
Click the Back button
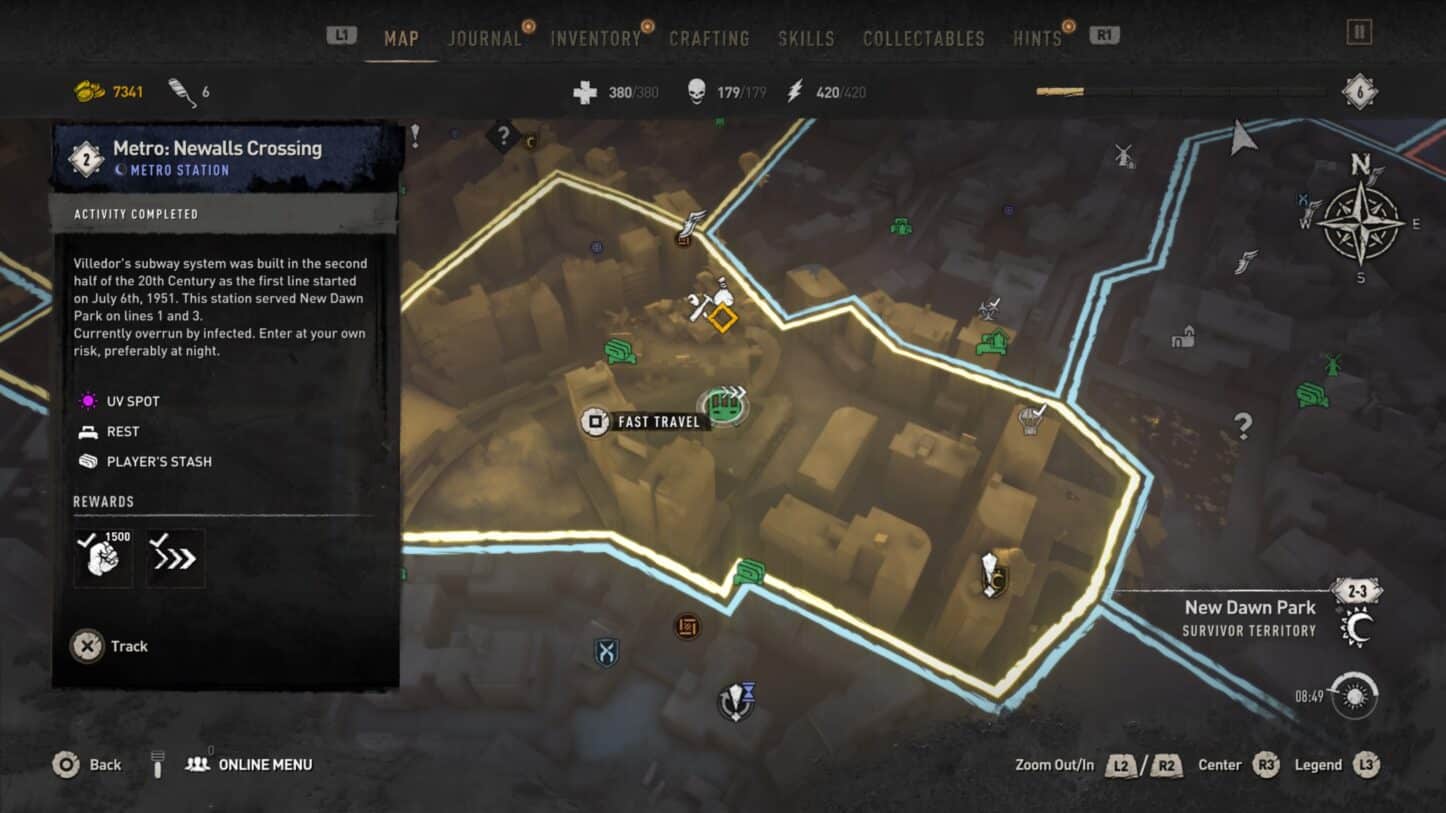[x=87, y=765]
